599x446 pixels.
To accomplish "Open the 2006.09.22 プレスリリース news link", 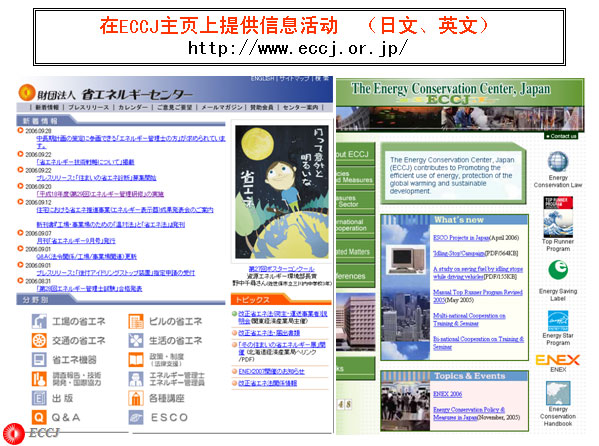I will point(96,178).
